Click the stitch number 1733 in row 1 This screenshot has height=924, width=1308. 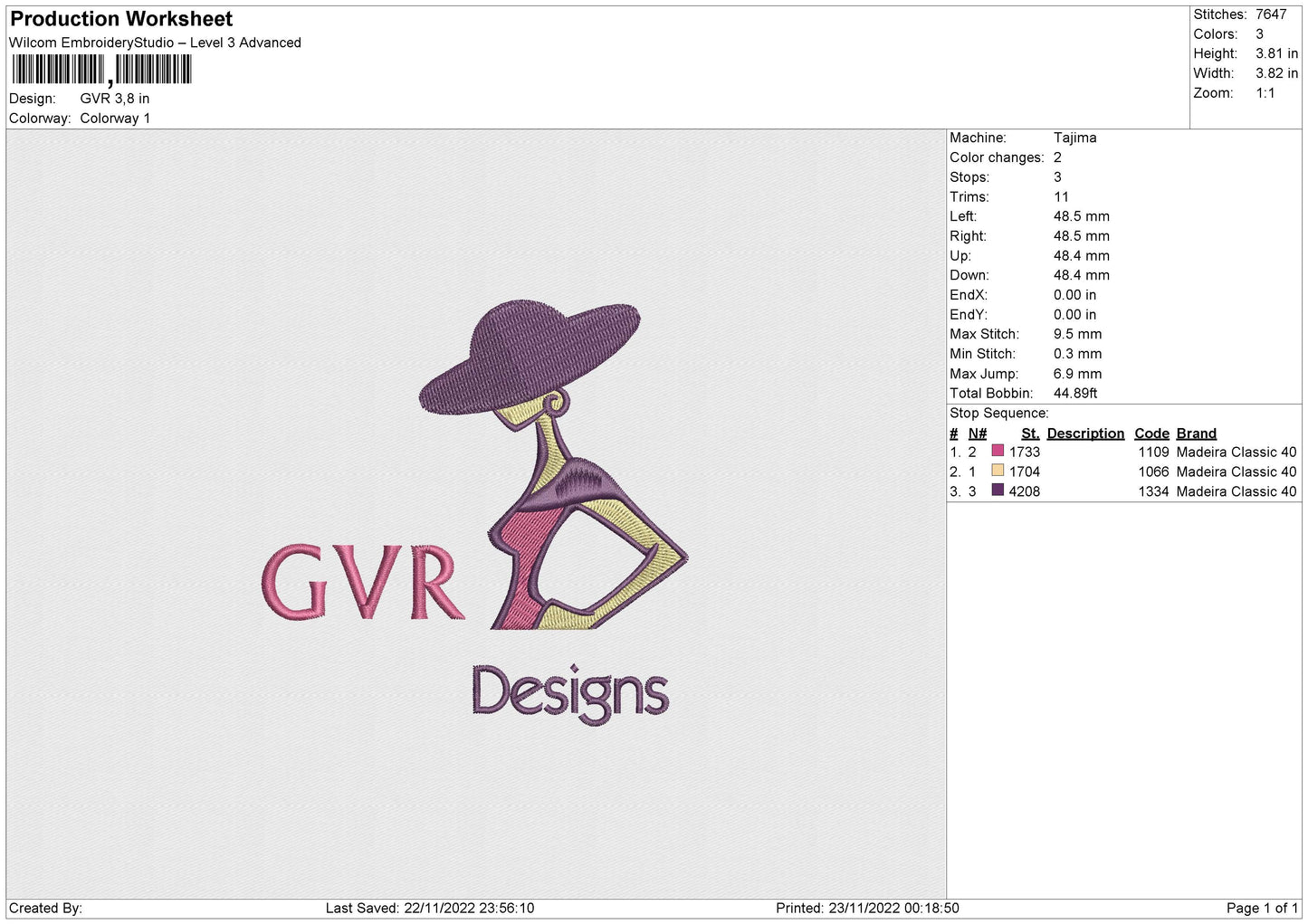tap(1025, 452)
